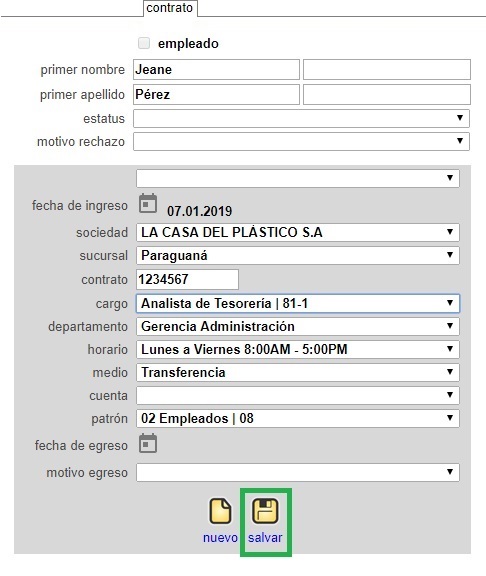This screenshot has width=486, height=576.
Task: Open the motivo rechazo dropdown
Action: 301,141
